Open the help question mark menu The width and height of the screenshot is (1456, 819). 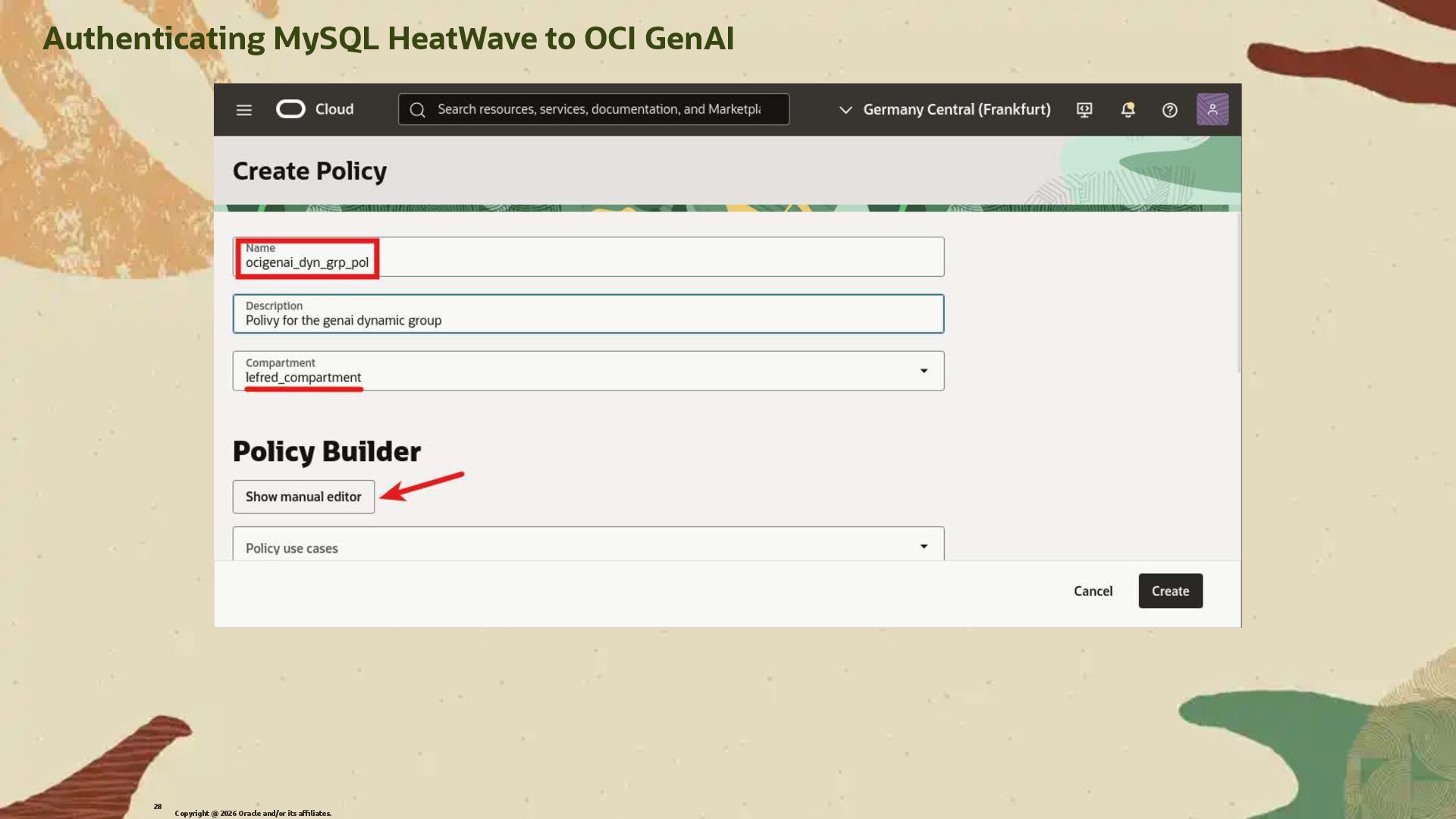pyautogui.click(x=1169, y=110)
